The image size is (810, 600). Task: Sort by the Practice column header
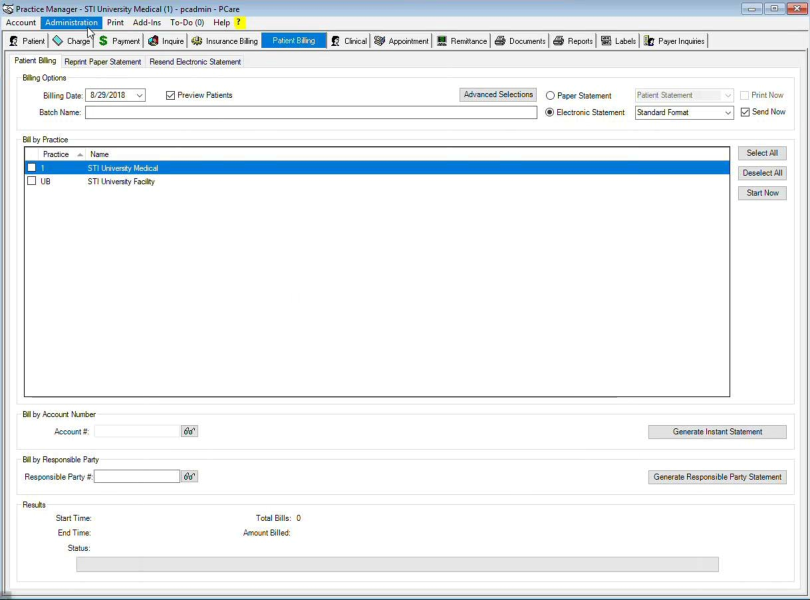[x=56, y=155]
